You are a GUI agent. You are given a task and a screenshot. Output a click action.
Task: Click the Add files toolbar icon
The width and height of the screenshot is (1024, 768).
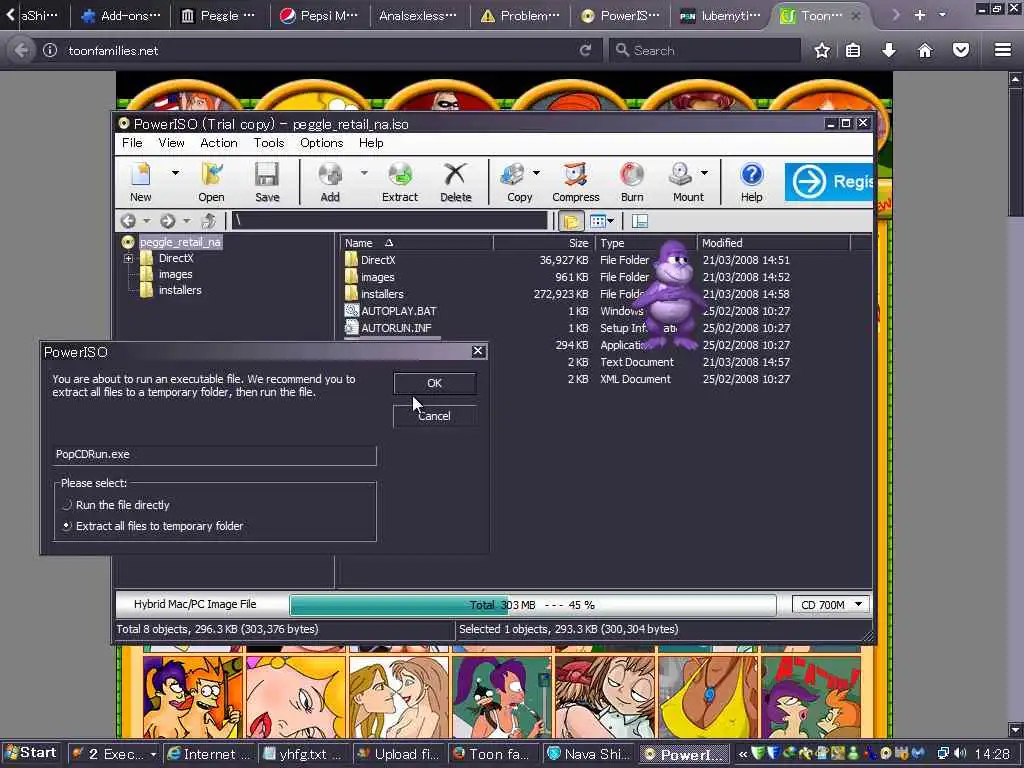tap(330, 182)
